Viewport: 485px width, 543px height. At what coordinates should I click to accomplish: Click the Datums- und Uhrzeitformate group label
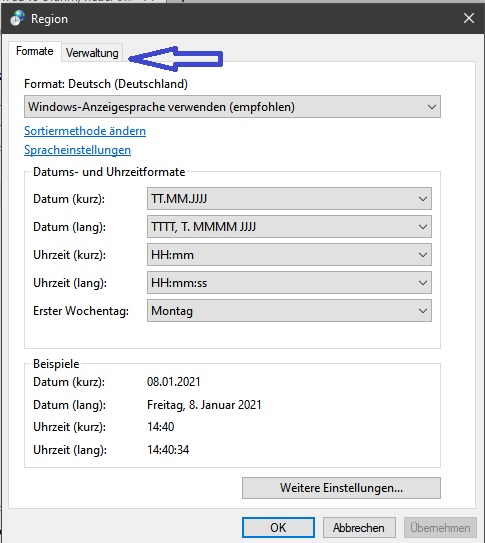click(109, 172)
